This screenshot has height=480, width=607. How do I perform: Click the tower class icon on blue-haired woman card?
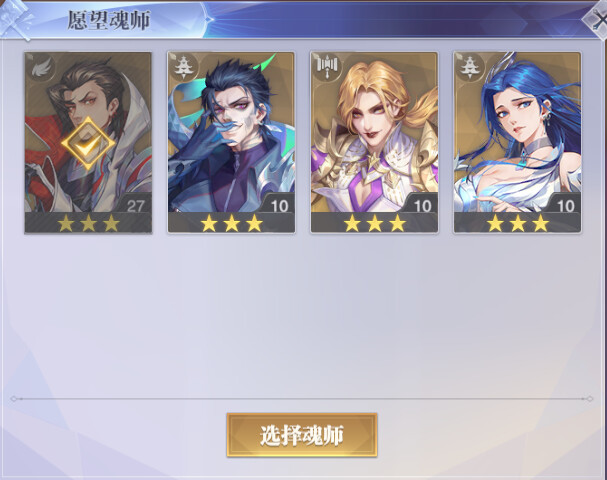click(x=470, y=69)
